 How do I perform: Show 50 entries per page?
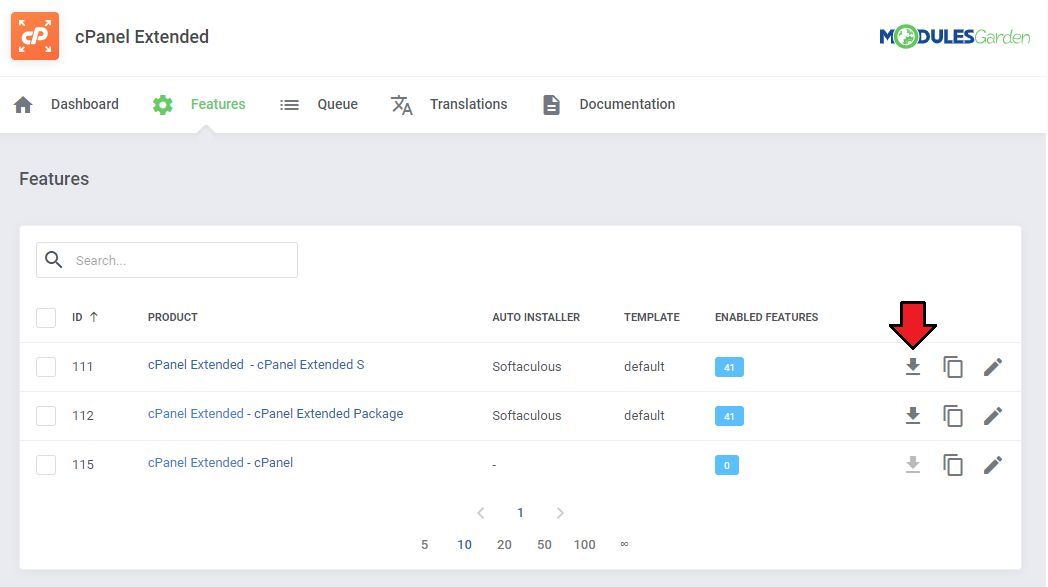545,545
